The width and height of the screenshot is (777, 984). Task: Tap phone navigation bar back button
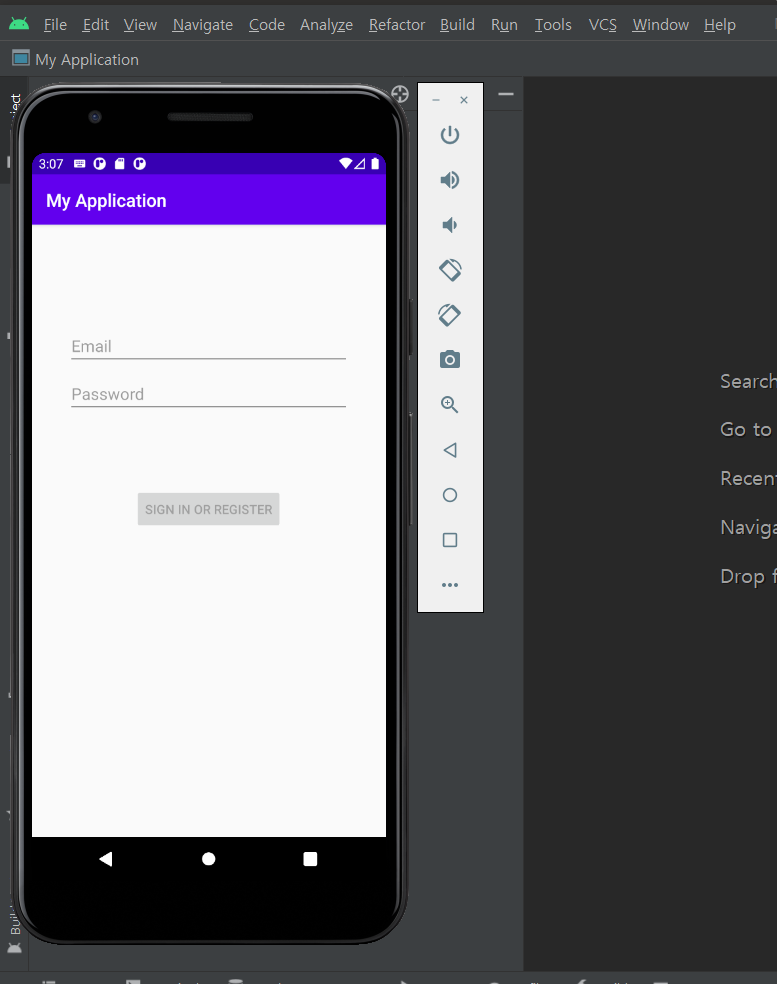tap(105, 858)
